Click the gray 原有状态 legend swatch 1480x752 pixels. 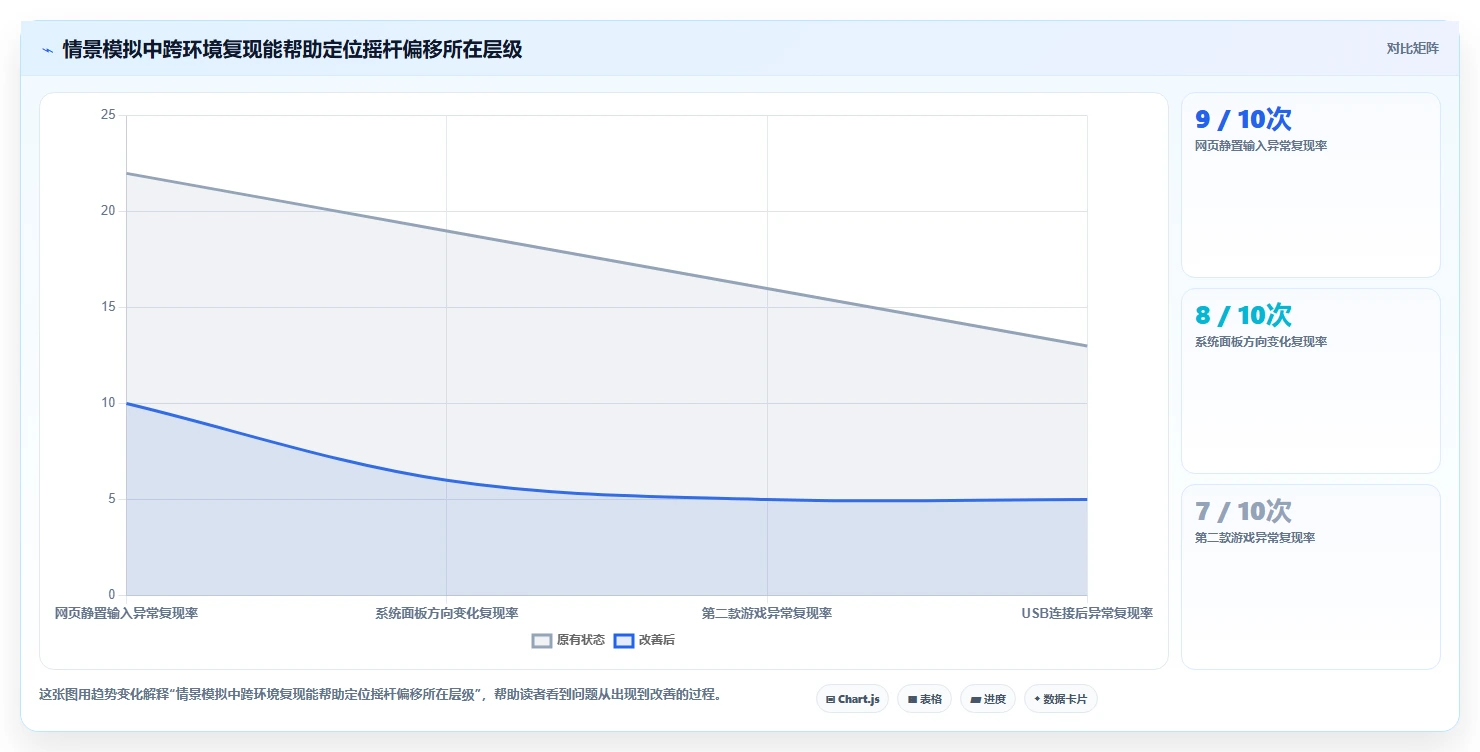click(x=542, y=640)
